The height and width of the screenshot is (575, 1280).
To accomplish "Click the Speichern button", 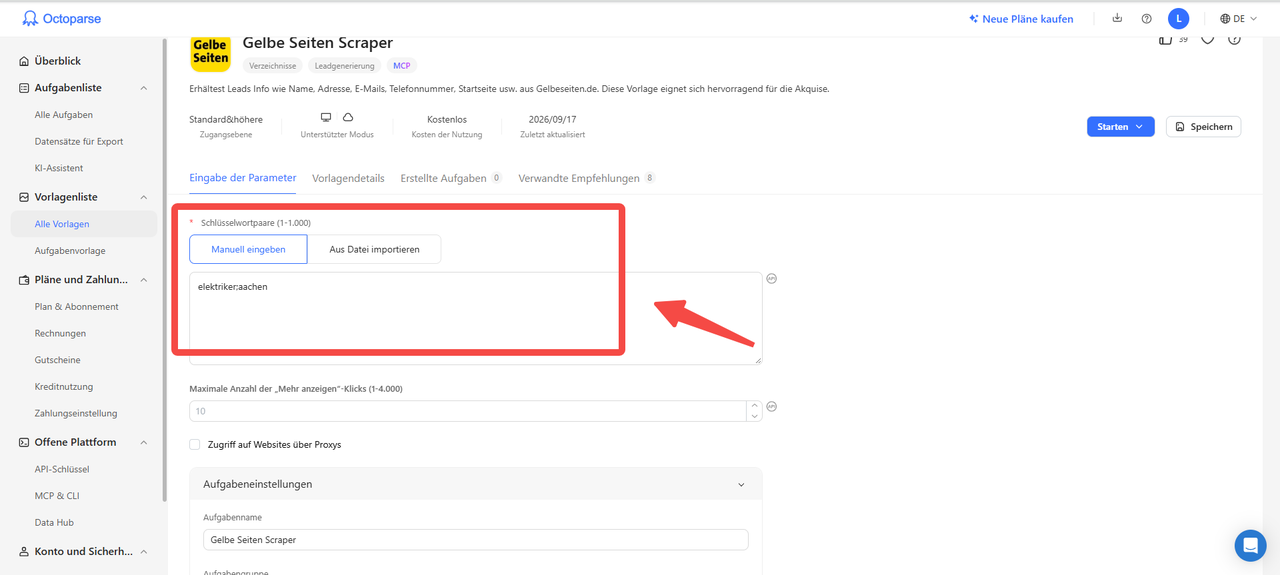I will [x=1203, y=127].
